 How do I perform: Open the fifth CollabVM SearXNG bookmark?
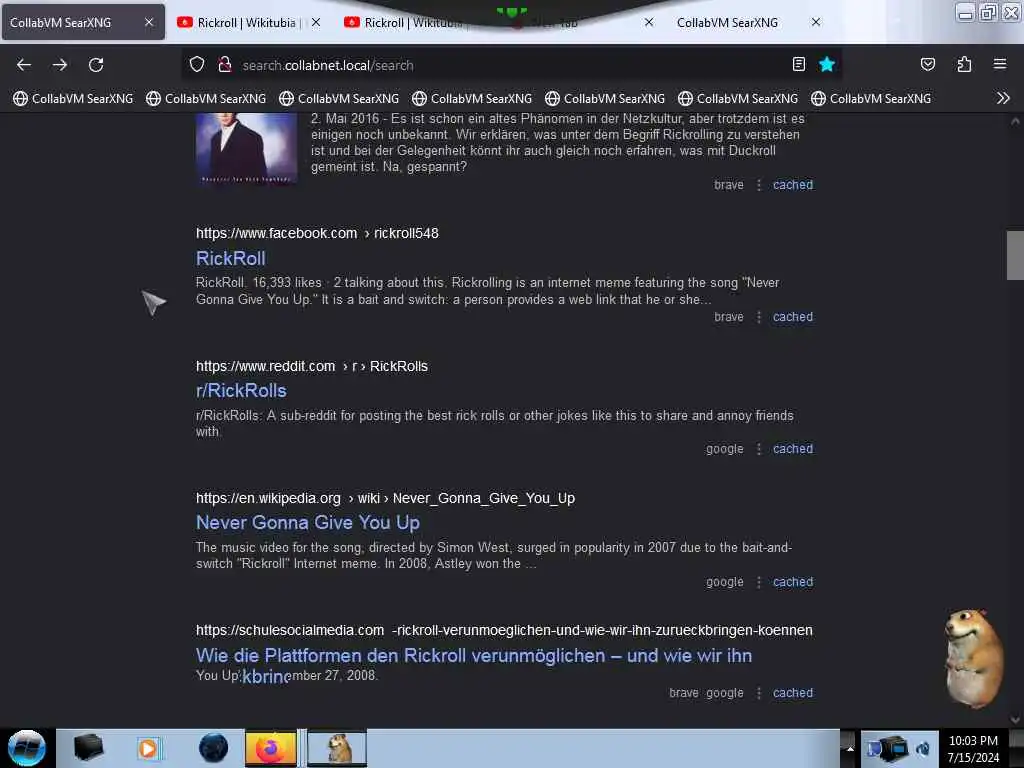pyautogui.click(x=605, y=99)
